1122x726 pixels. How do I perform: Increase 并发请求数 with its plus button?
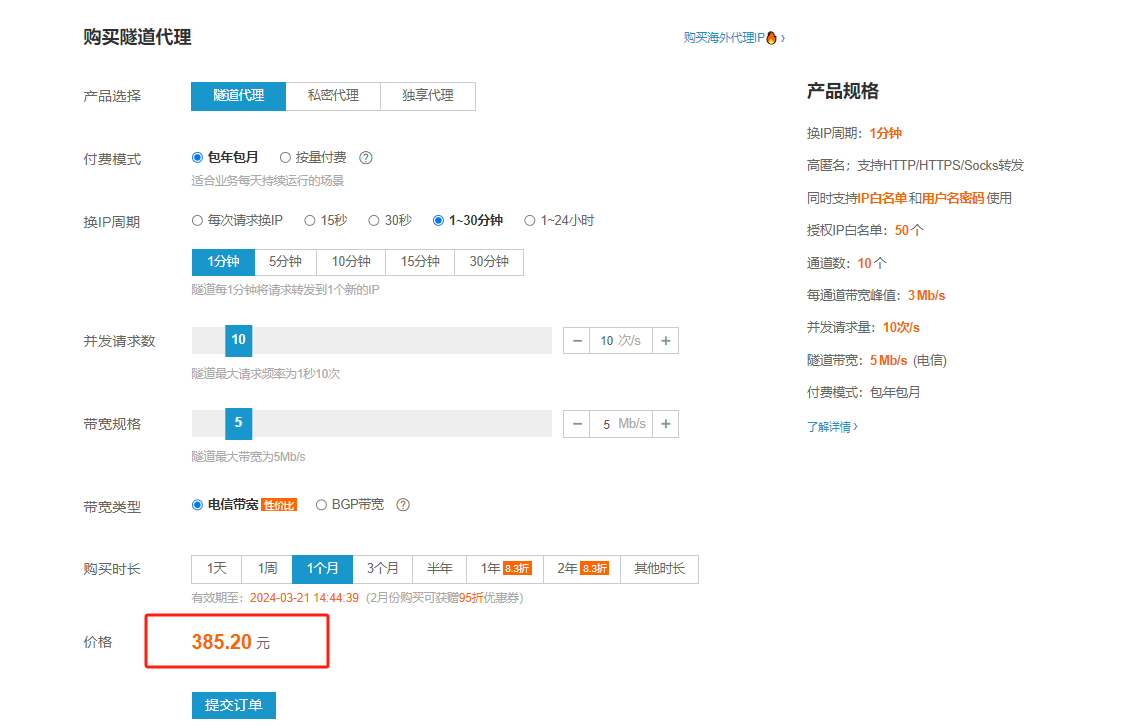(x=665, y=340)
